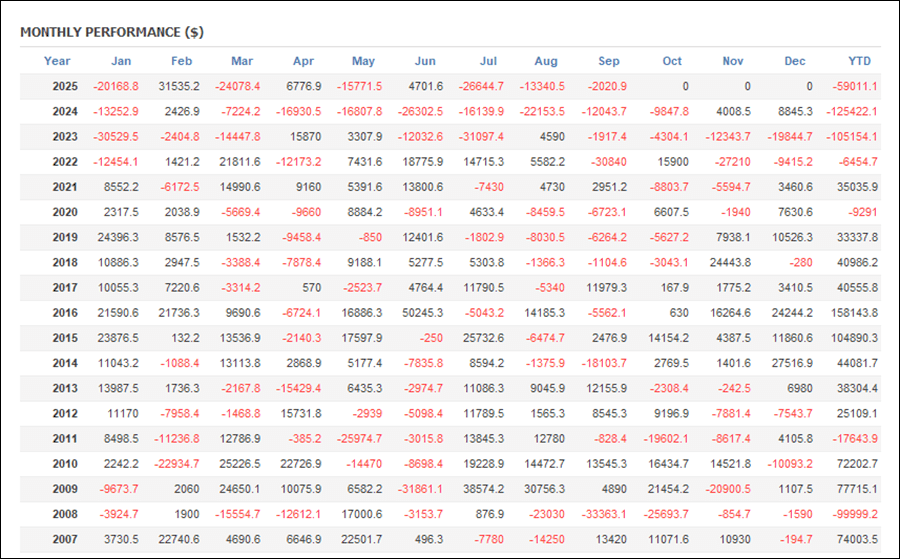Screen dimensions: 900x559
Task: Click the Monthly Performance ($) title
Action: pos(112,32)
